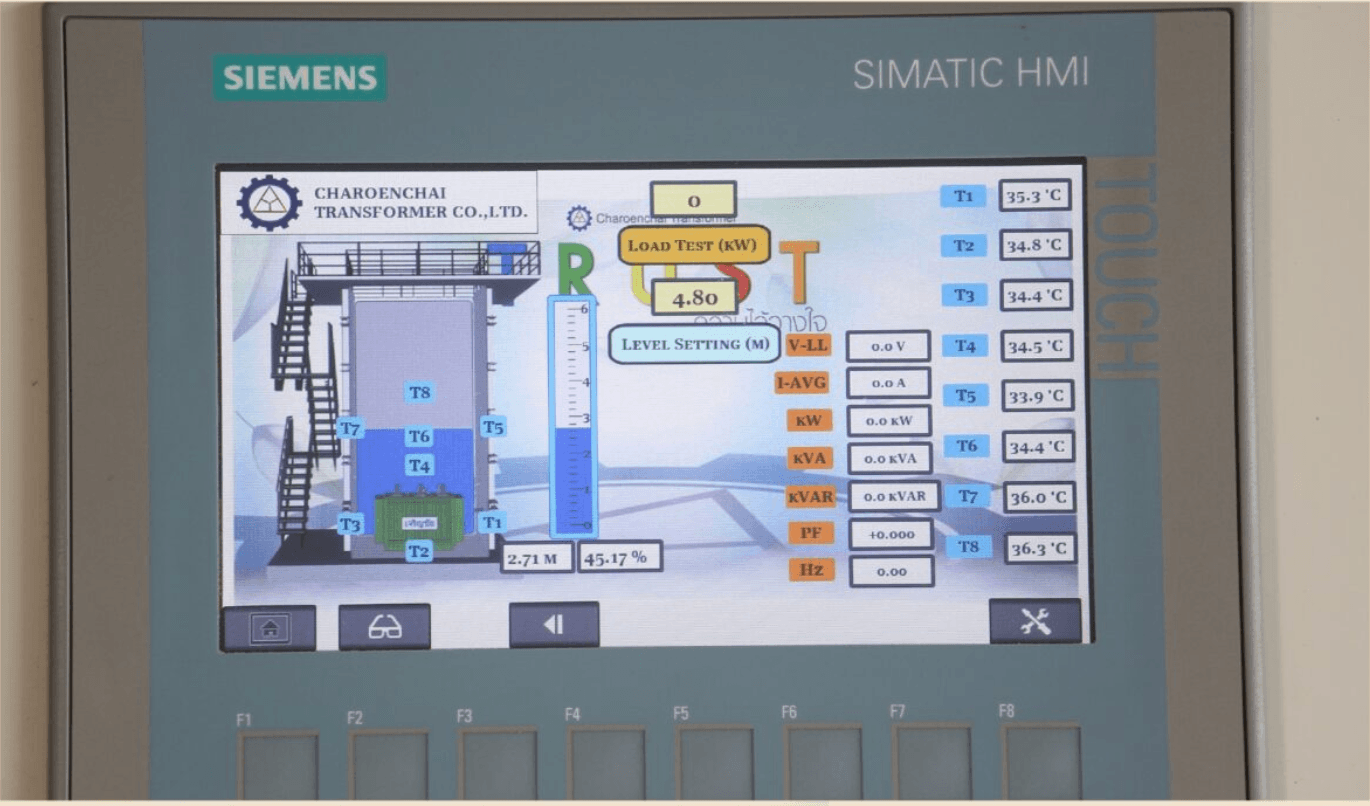The height and width of the screenshot is (806, 1370).
Task: Click the Level Setting (M) button
Action: pyautogui.click(x=694, y=344)
